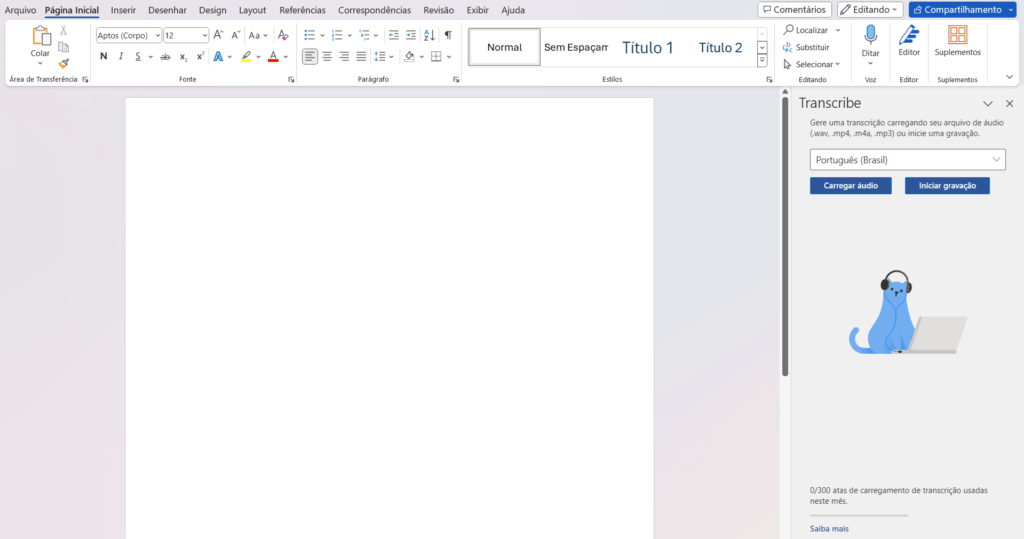Align text right

click(x=344, y=57)
